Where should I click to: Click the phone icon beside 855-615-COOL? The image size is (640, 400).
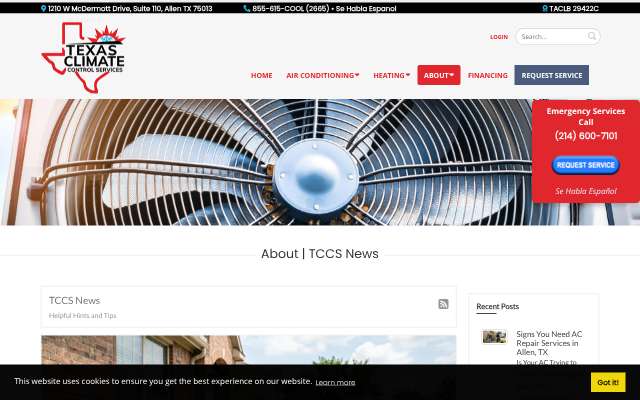click(247, 8)
